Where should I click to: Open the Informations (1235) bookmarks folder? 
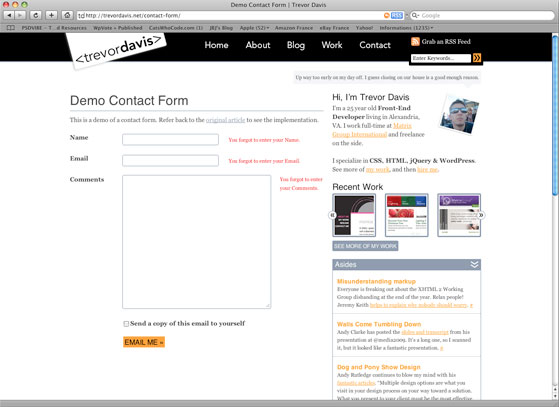tap(406, 28)
